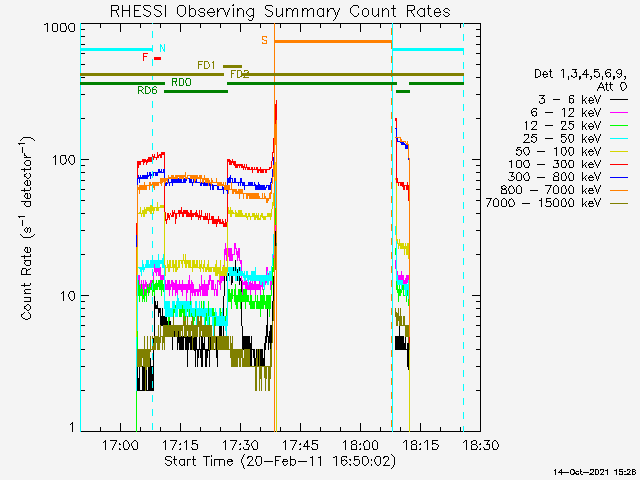This screenshot has height=480, width=640.
Task: Click the 'S' flag label above the orange bar
Action: 264,40
